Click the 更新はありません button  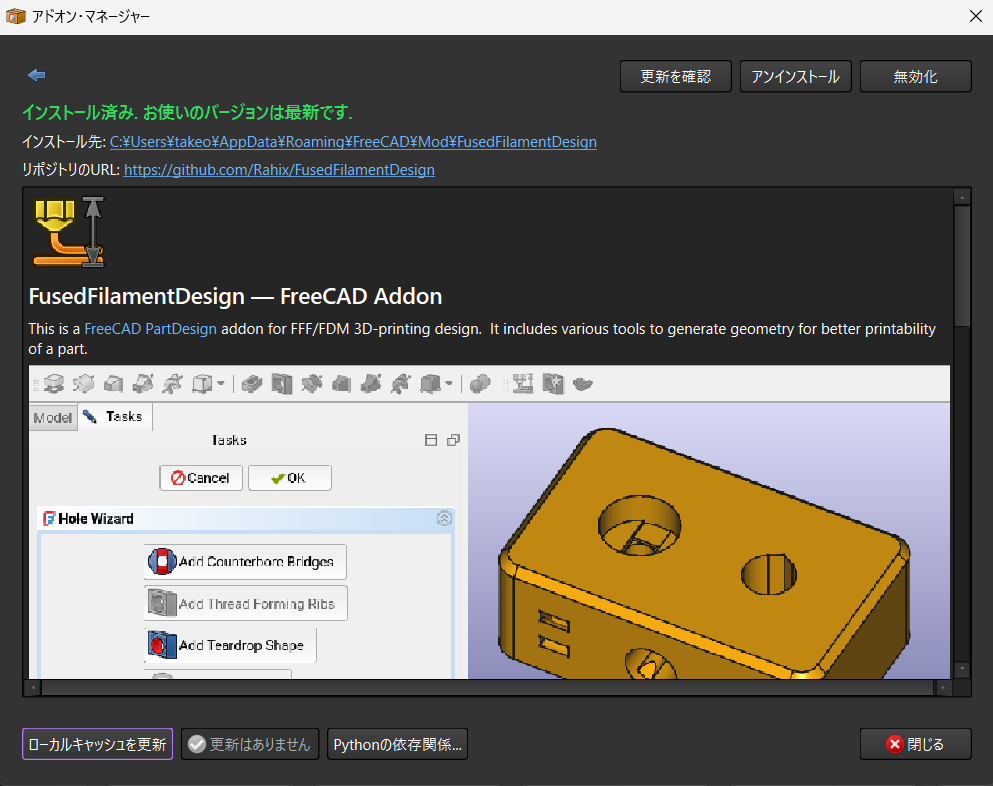tap(250, 744)
